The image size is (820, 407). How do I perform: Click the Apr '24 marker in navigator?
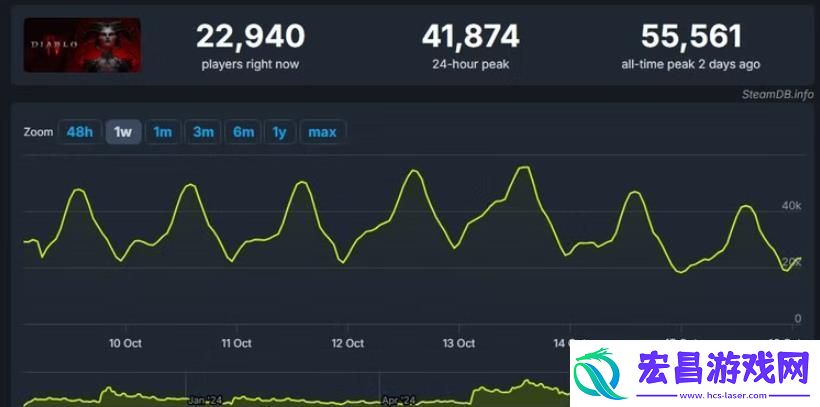pyautogui.click(x=398, y=401)
